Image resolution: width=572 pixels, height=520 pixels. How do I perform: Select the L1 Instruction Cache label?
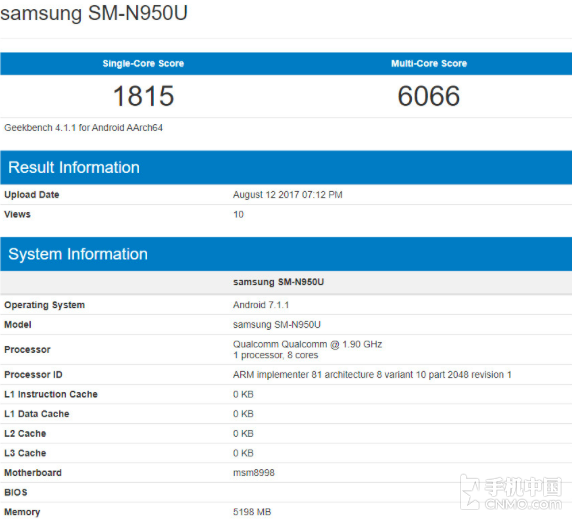[x=51, y=394]
